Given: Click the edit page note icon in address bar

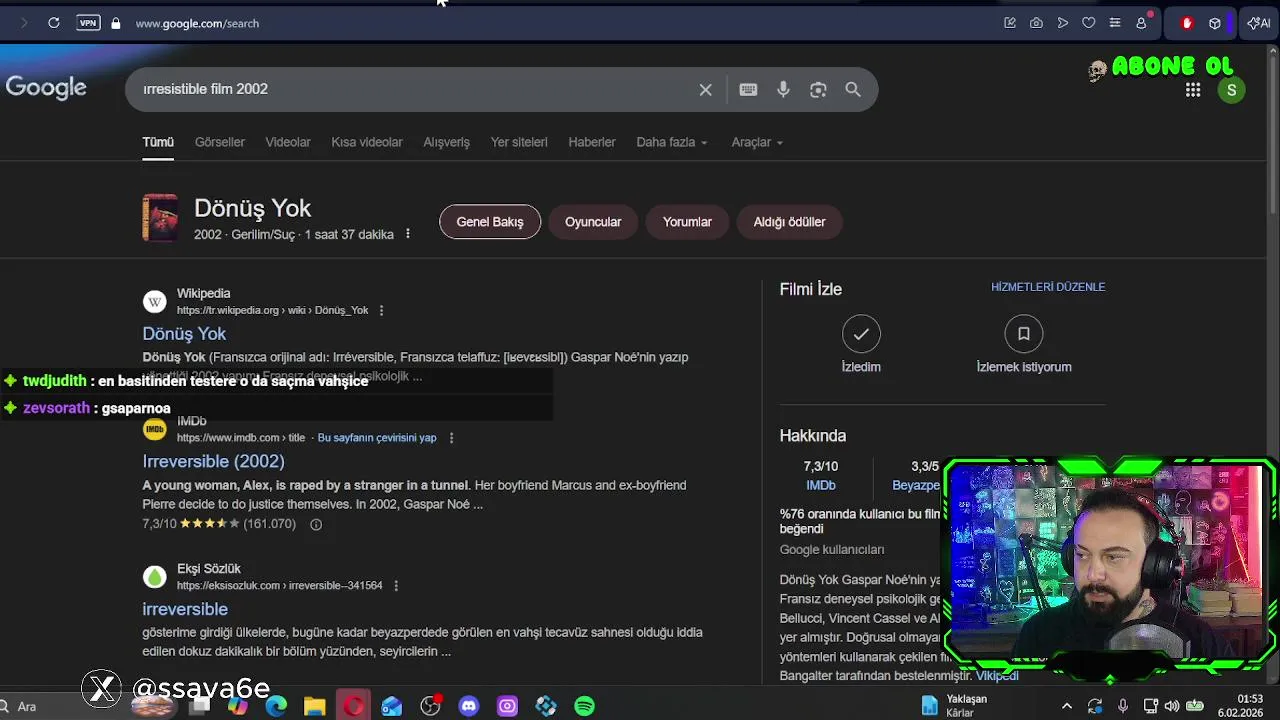Looking at the screenshot, I should [x=1010, y=23].
